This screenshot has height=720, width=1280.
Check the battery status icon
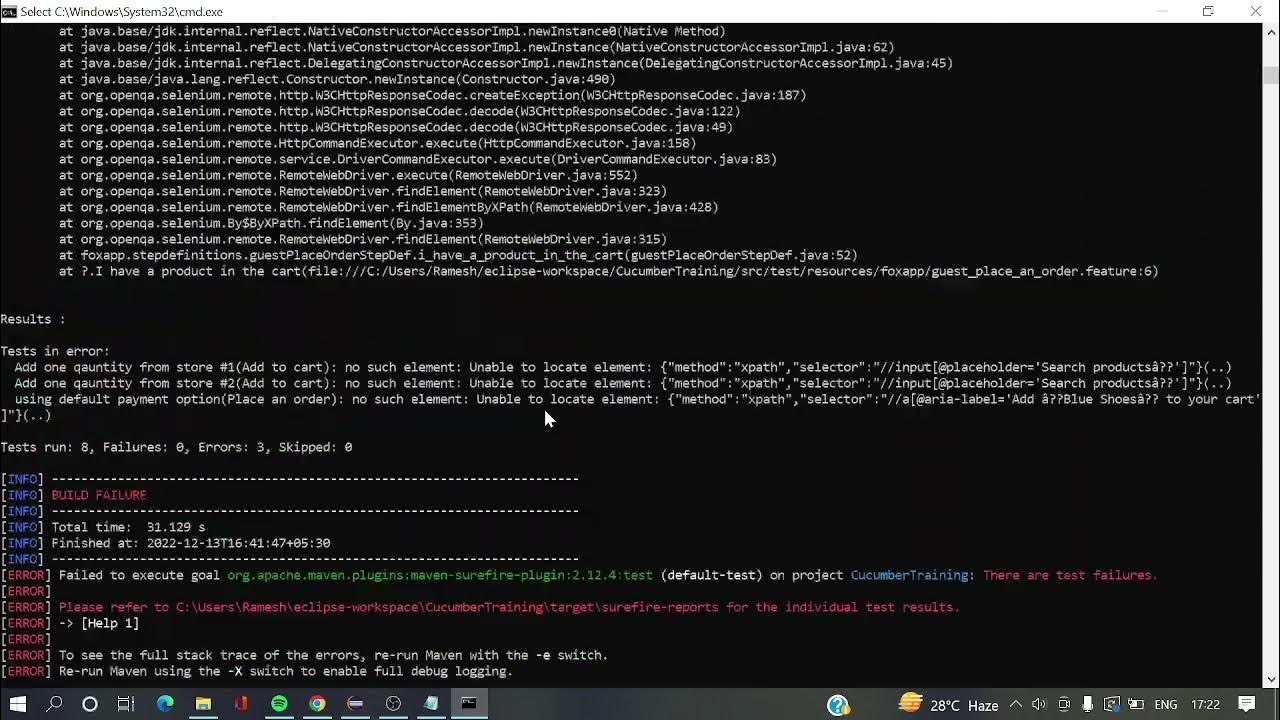[x=1135, y=704]
